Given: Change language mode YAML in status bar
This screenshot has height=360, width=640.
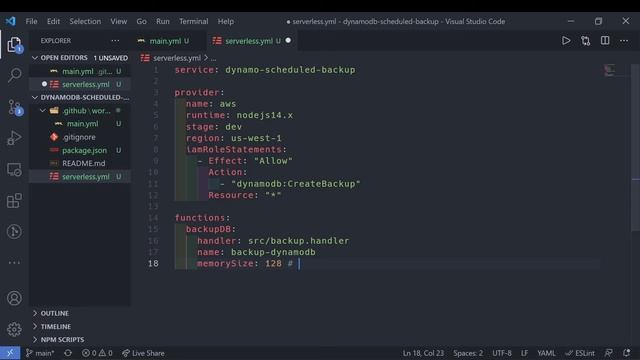Looking at the screenshot, I should coord(546,353).
